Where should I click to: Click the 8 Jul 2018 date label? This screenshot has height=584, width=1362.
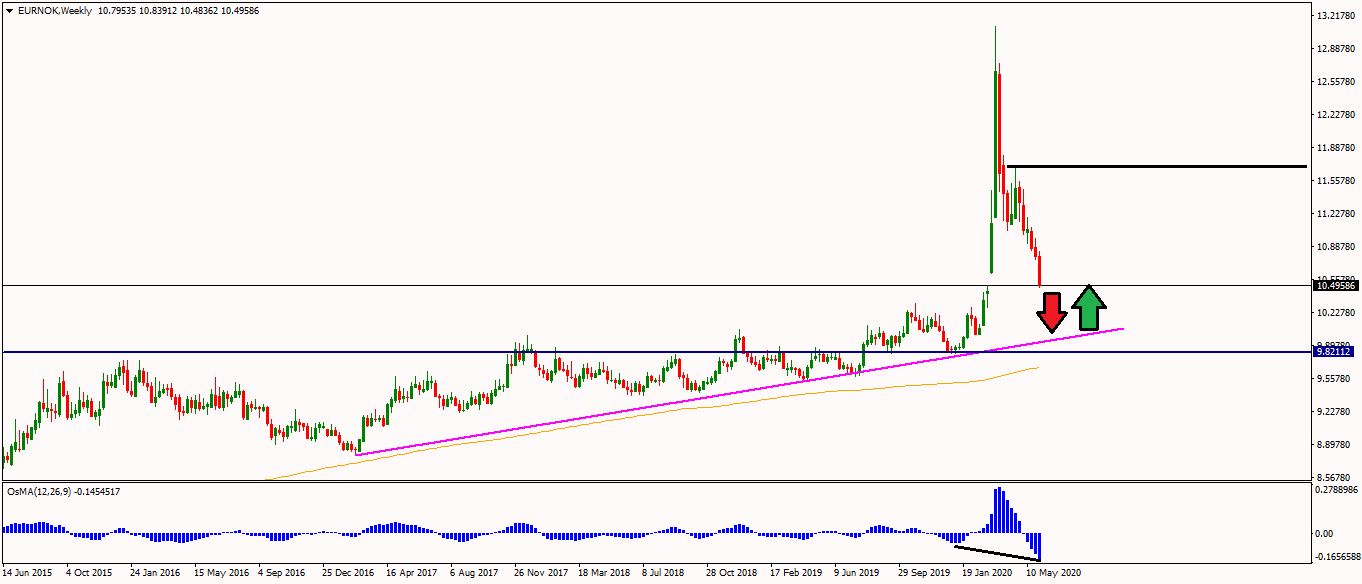coord(664,574)
